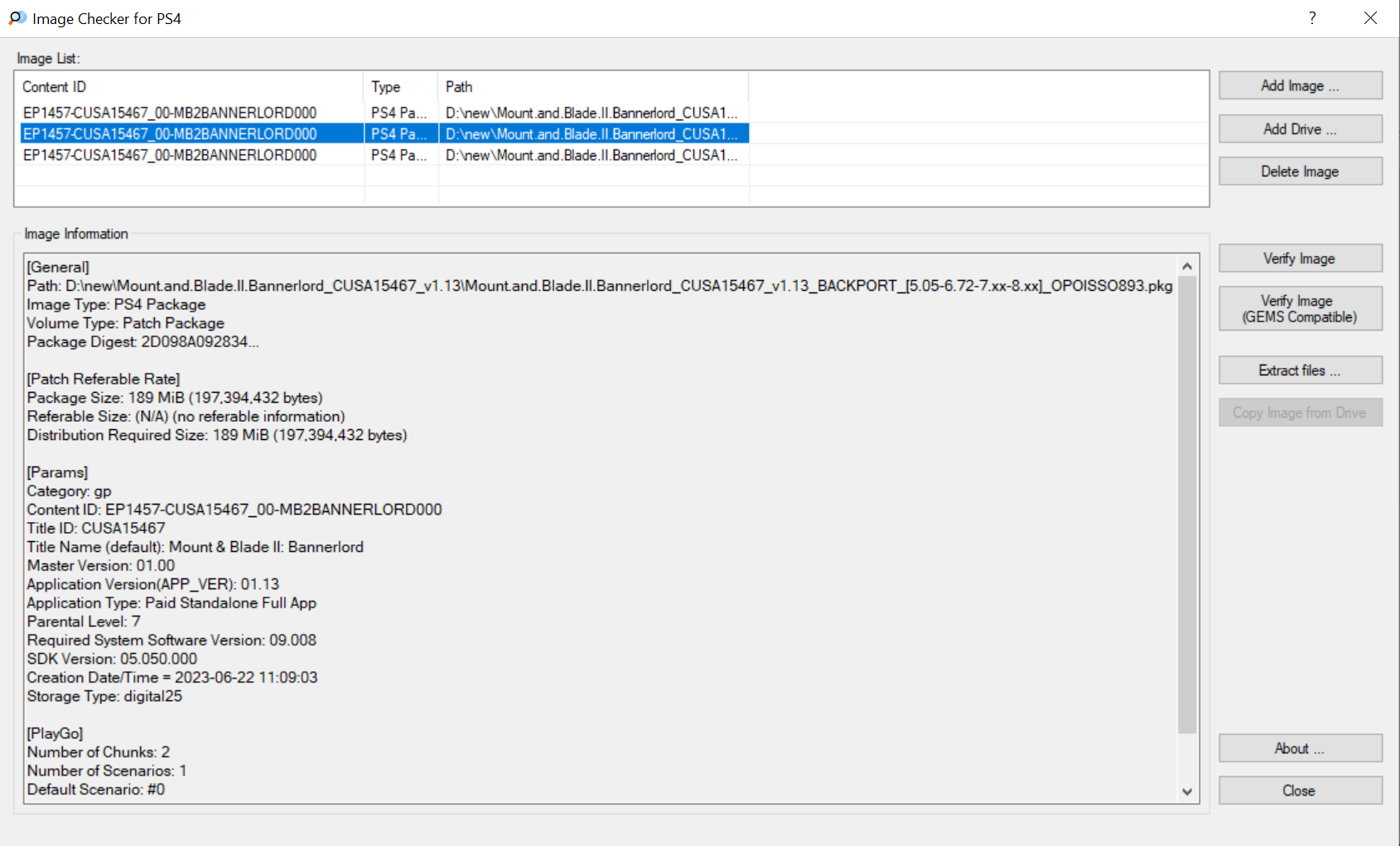Click the Image Checker magnifier title icon
Viewport: 1400px width, 846px height.
coord(17,18)
